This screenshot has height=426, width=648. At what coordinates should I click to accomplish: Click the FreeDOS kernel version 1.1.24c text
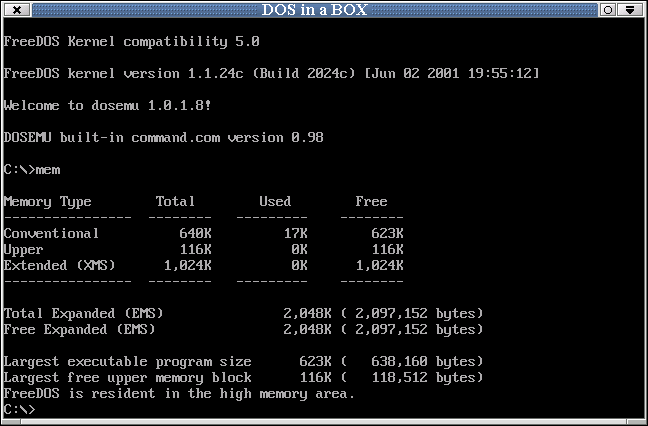coord(123,74)
